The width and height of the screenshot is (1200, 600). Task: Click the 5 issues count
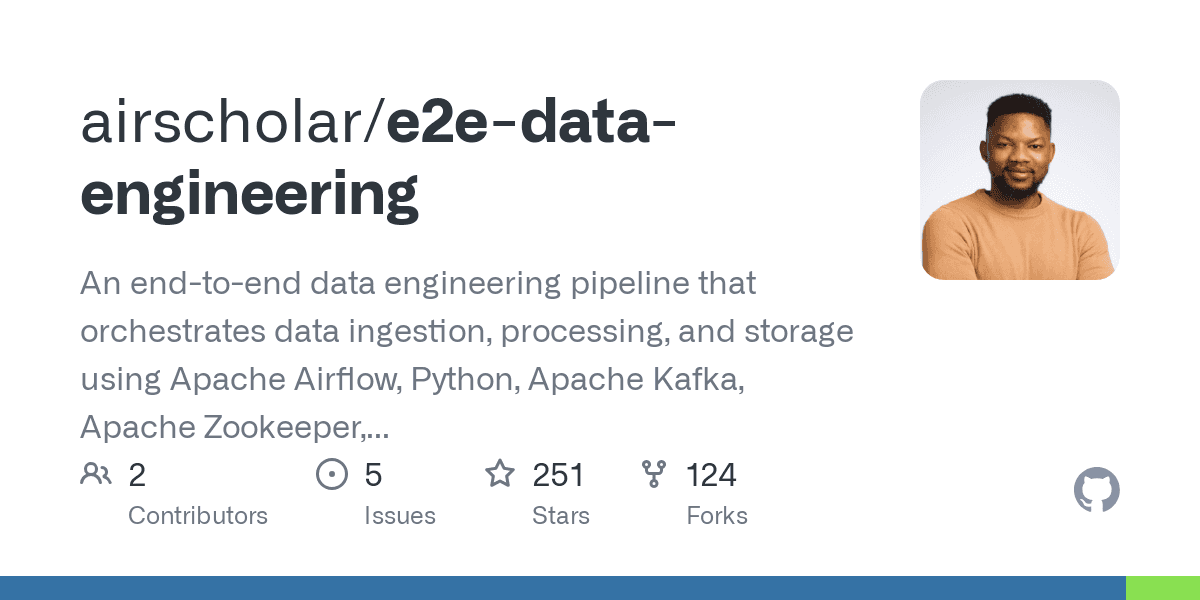[373, 475]
